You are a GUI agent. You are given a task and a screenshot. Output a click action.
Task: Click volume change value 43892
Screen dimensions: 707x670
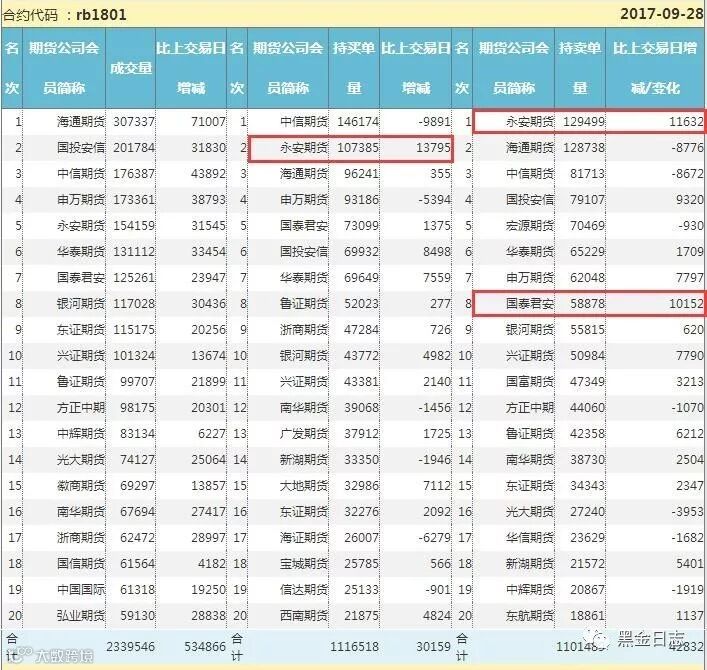pyautogui.click(x=208, y=174)
